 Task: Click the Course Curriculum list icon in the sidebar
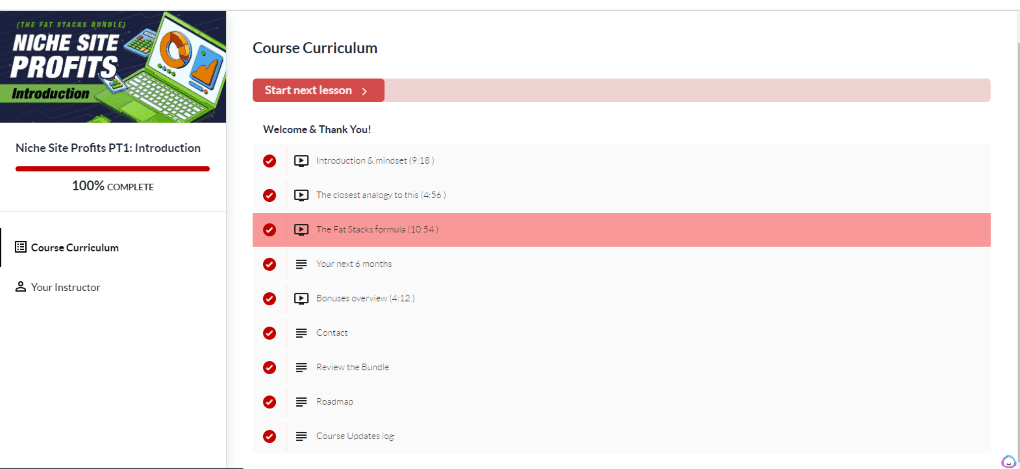(x=21, y=247)
